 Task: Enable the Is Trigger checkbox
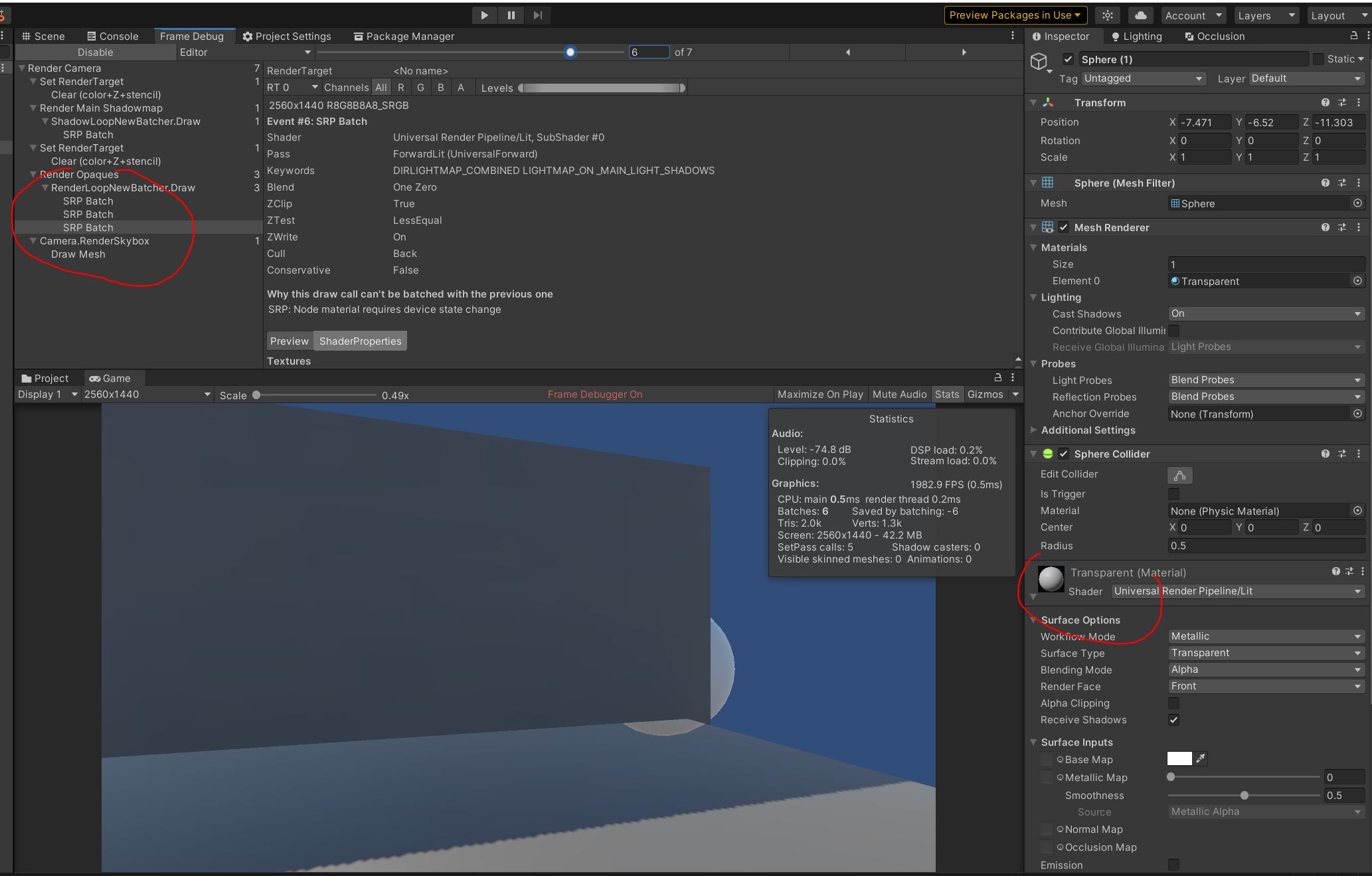click(1173, 494)
